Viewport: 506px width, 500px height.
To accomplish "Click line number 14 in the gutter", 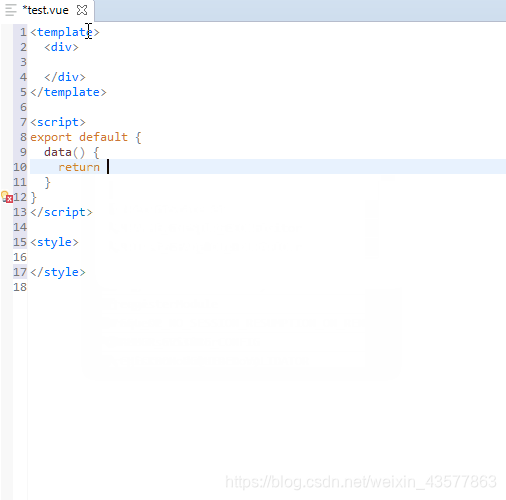I will [20, 227].
